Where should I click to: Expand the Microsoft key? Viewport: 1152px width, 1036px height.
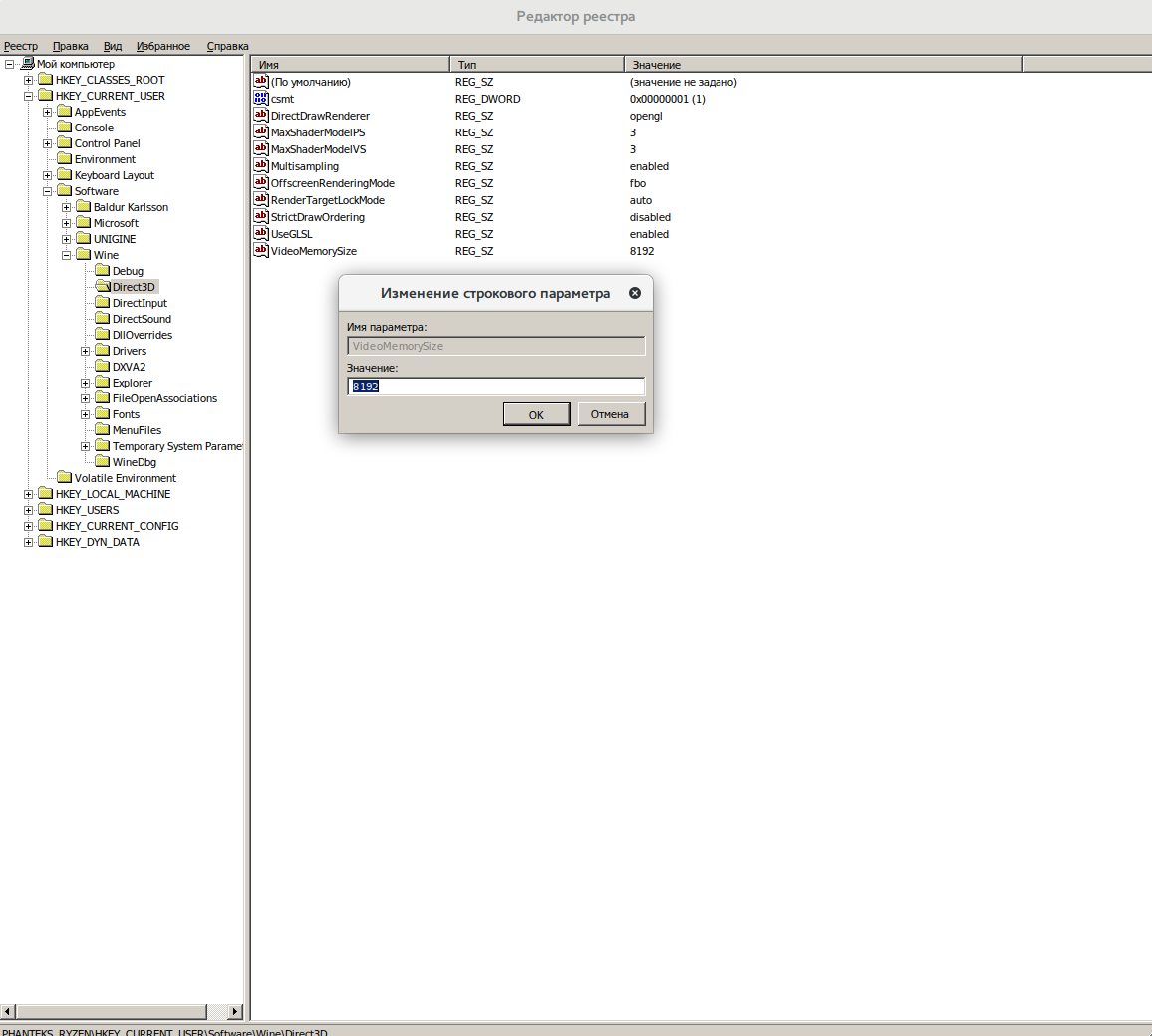(67, 223)
